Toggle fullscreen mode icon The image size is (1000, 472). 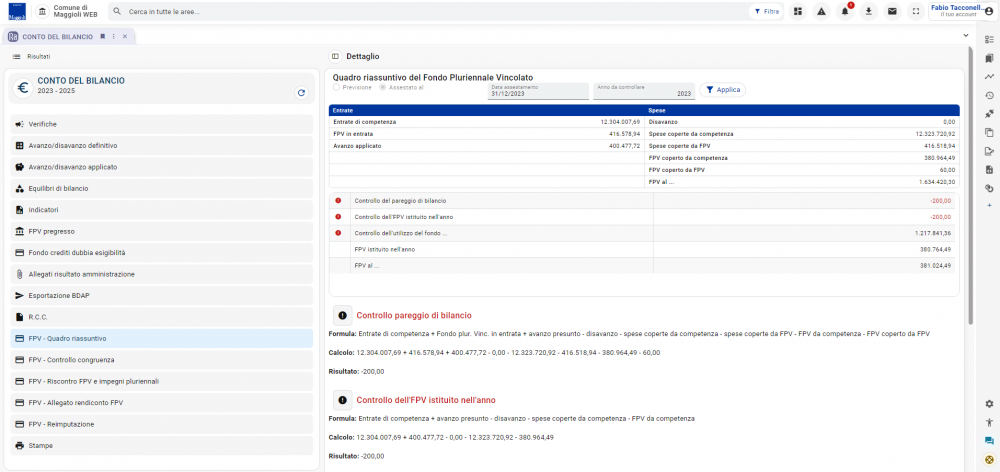[916, 11]
